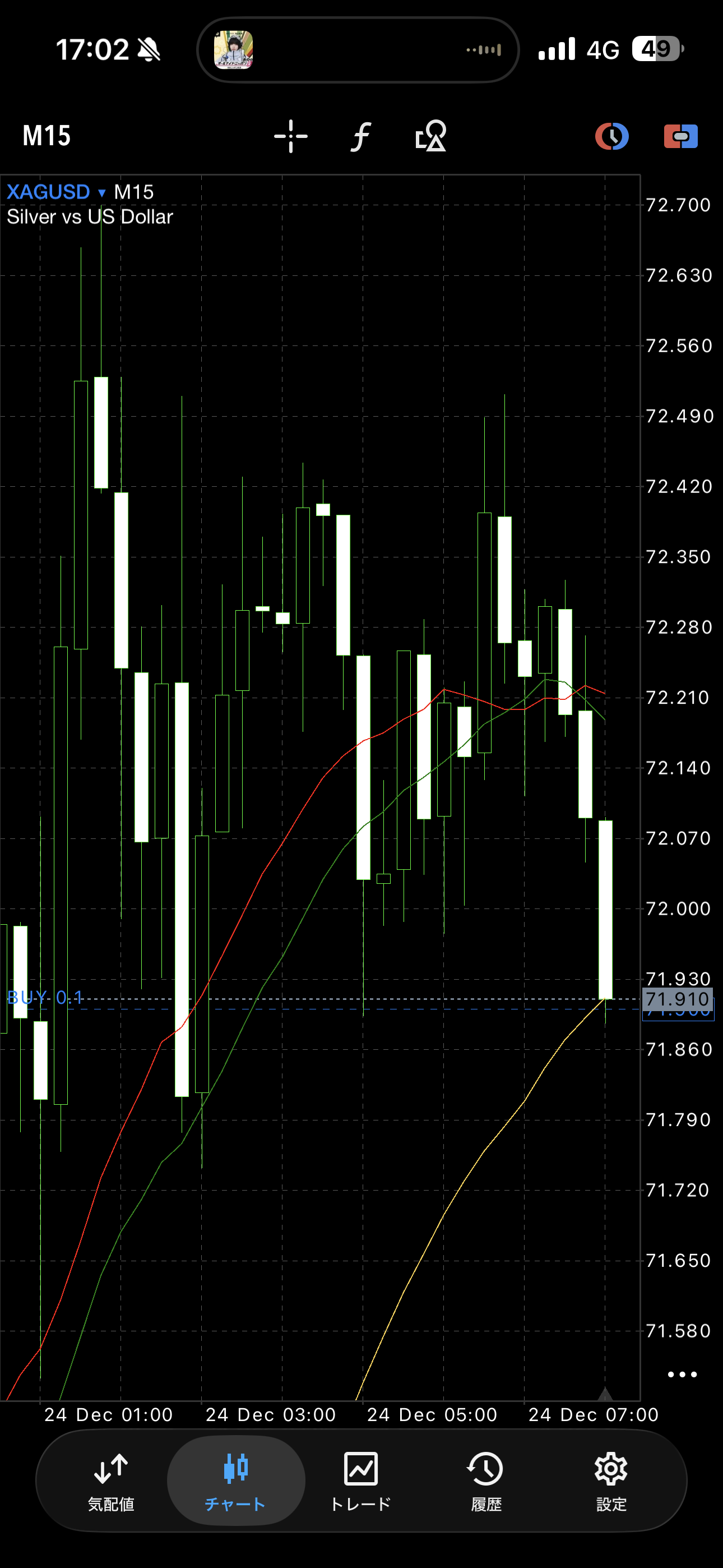Change the M15 timeframe selector
This screenshot has width=723, height=1568.
pyautogui.click(x=47, y=136)
